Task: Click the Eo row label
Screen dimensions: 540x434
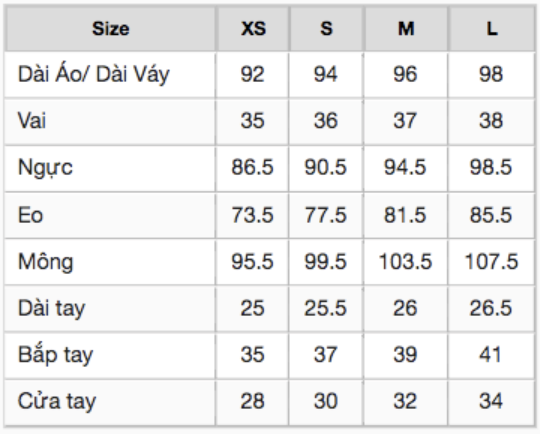Action: 30,215
